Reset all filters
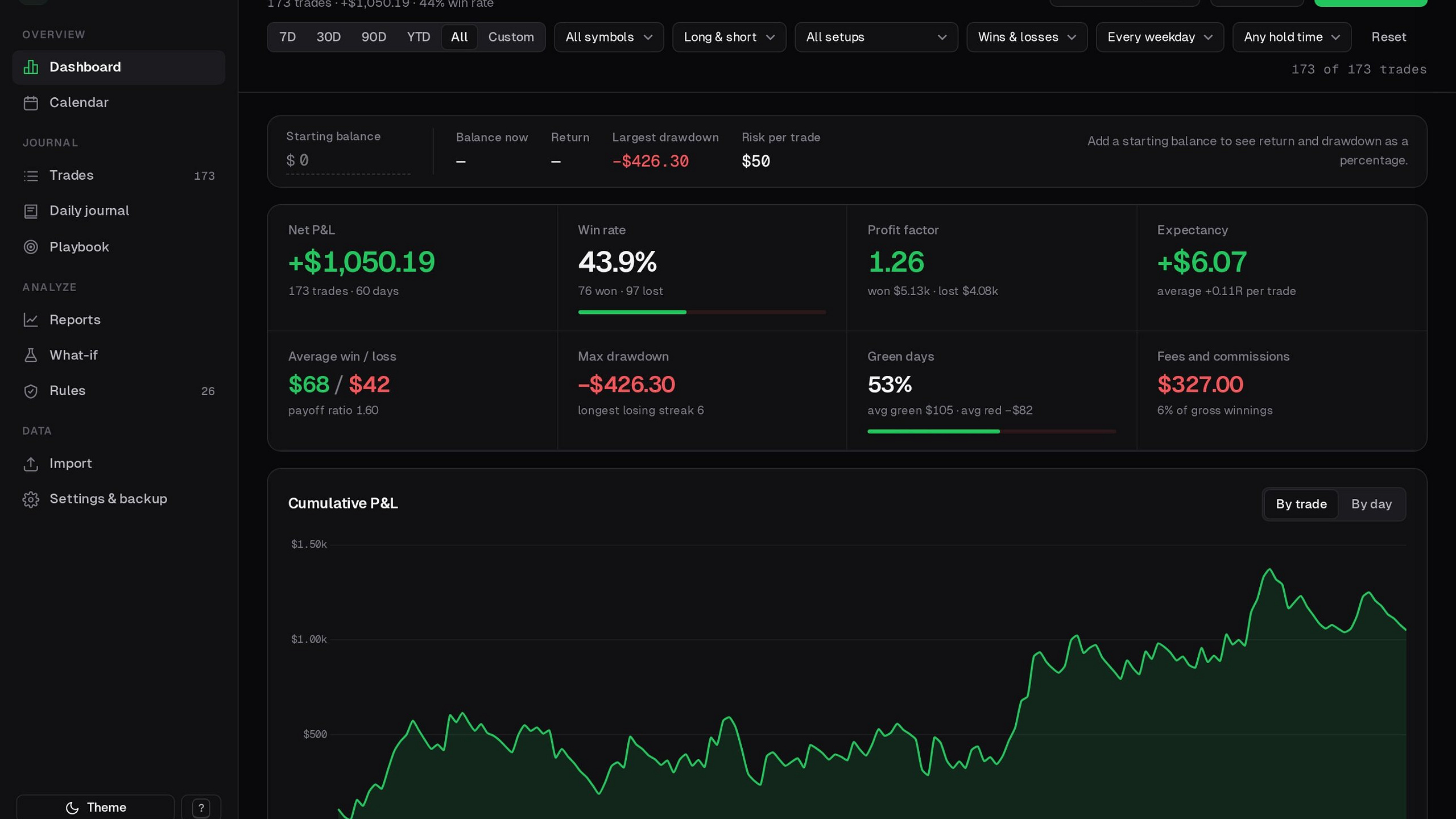Image resolution: width=1456 pixels, height=819 pixels. coord(1388,37)
